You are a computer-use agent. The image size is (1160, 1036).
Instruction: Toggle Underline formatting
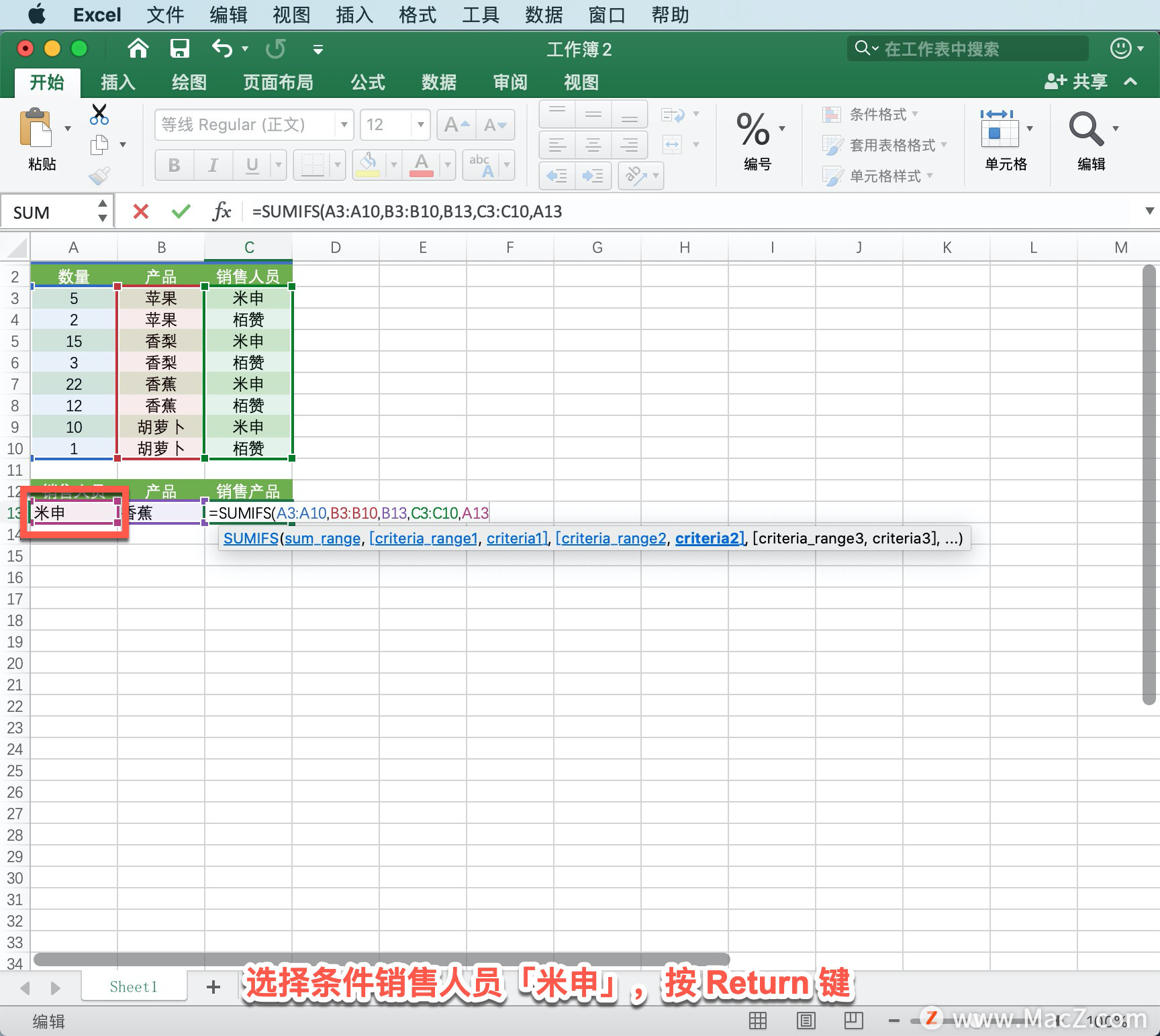[252, 165]
